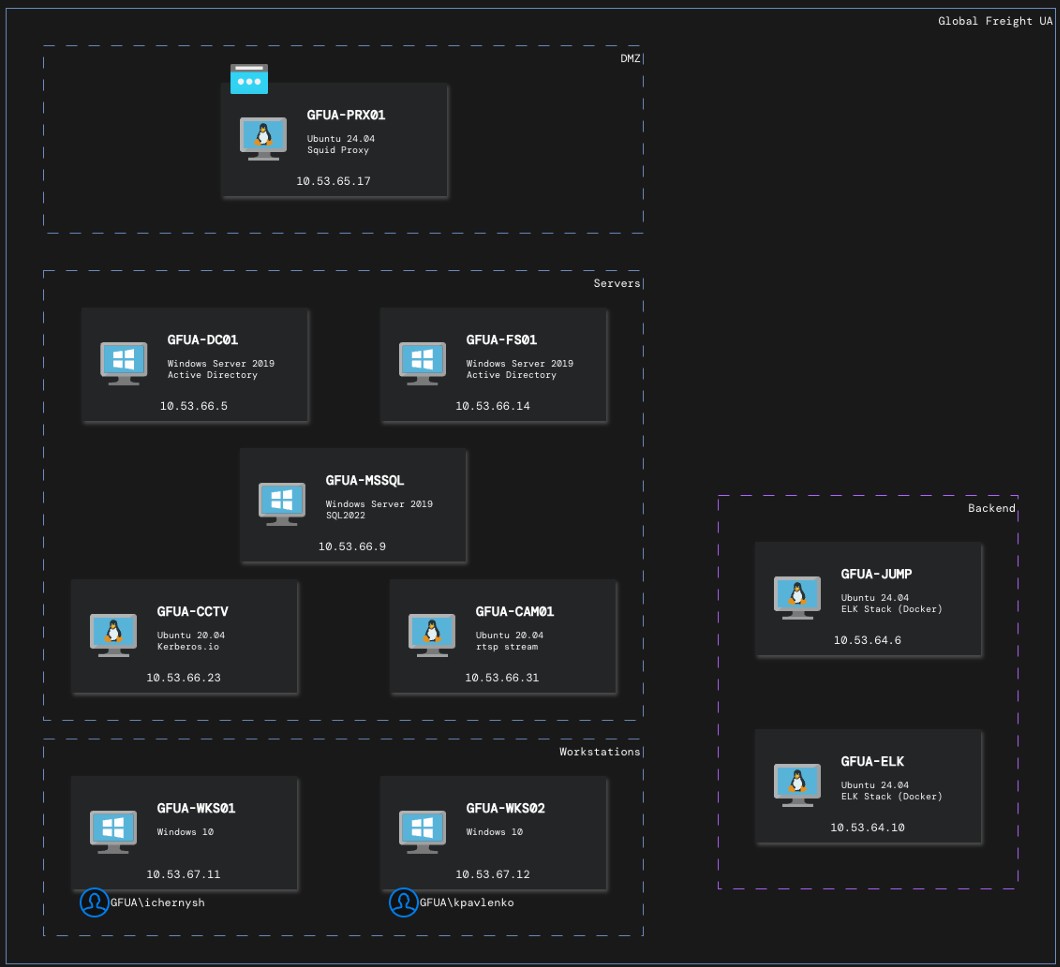
Task: Click the GFUA\ichernysh username label
Action: (158, 903)
